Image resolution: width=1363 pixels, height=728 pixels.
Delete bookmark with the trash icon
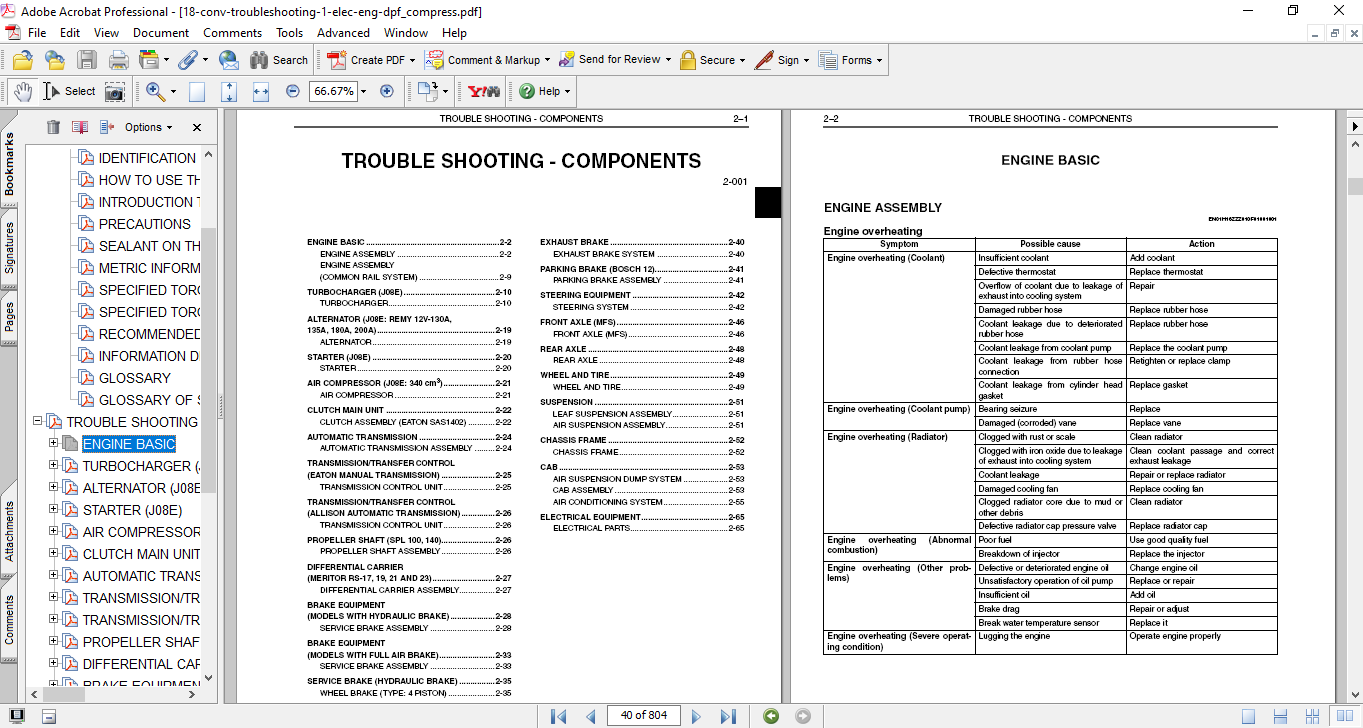pos(53,127)
